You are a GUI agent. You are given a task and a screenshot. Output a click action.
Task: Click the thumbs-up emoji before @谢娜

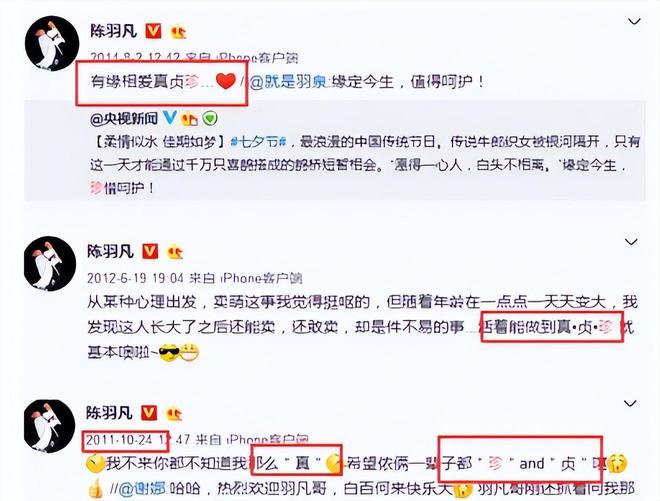(x=97, y=488)
